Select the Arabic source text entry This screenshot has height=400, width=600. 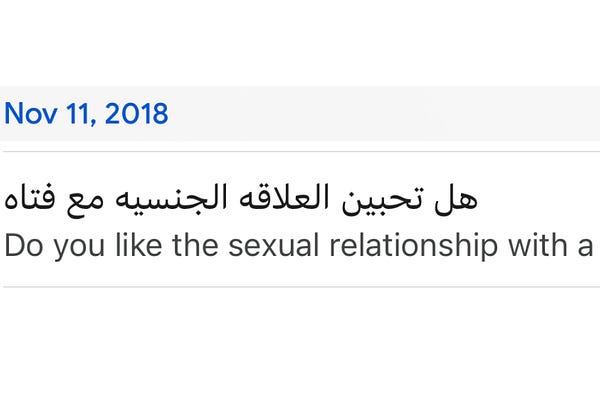241,200
